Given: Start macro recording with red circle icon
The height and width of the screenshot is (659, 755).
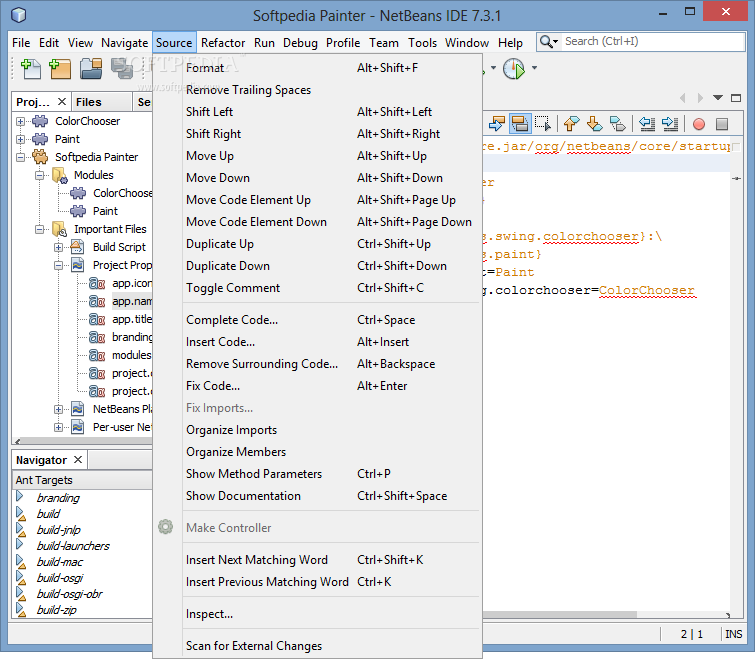Looking at the screenshot, I should coord(699,125).
